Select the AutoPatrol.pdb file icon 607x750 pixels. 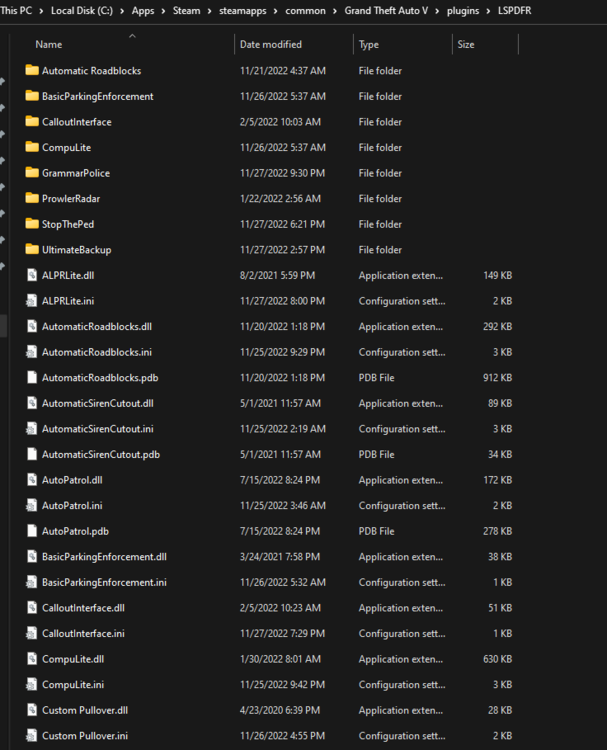[x=32, y=531]
